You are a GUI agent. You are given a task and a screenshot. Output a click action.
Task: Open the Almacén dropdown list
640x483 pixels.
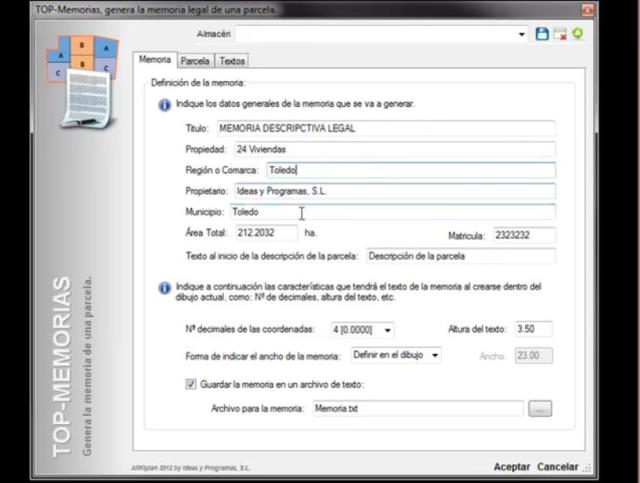pyautogui.click(x=521, y=34)
